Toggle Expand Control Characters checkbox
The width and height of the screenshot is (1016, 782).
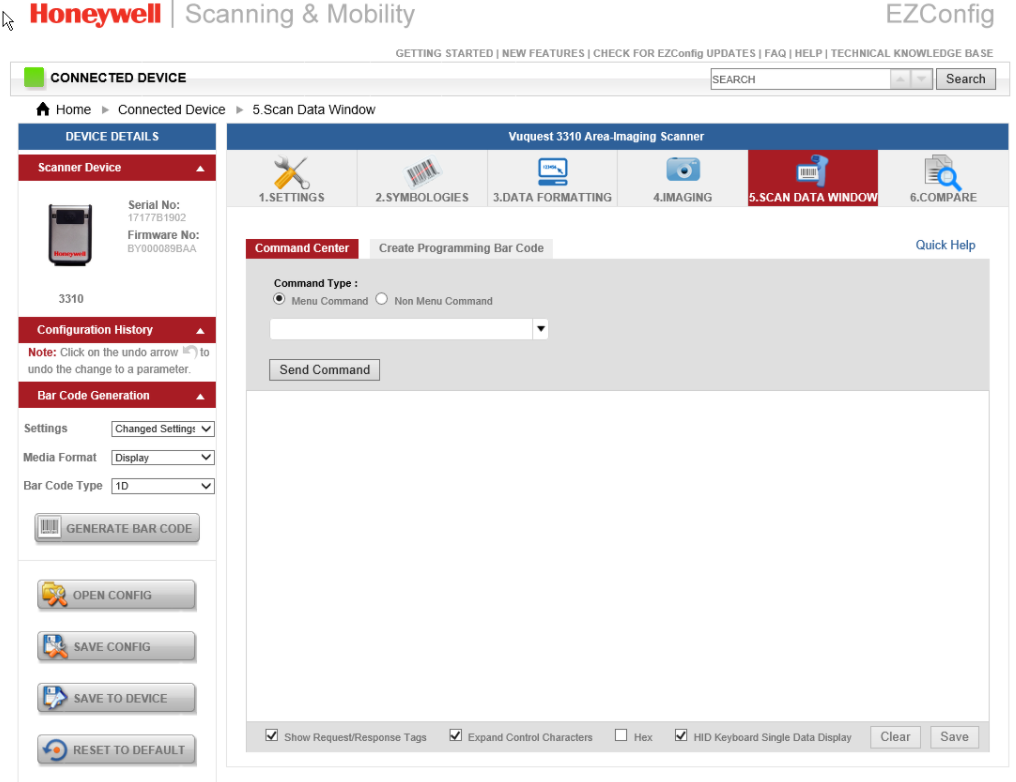[456, 735]
